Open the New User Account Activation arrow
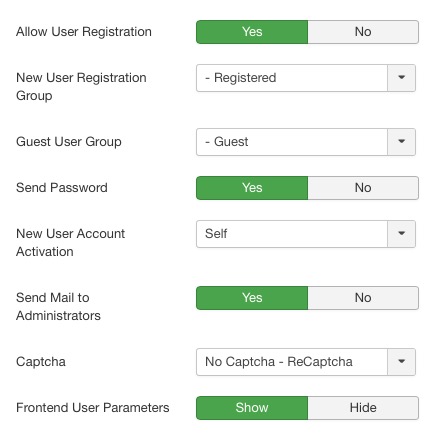The image size is (437, 434). pos(401,234)
